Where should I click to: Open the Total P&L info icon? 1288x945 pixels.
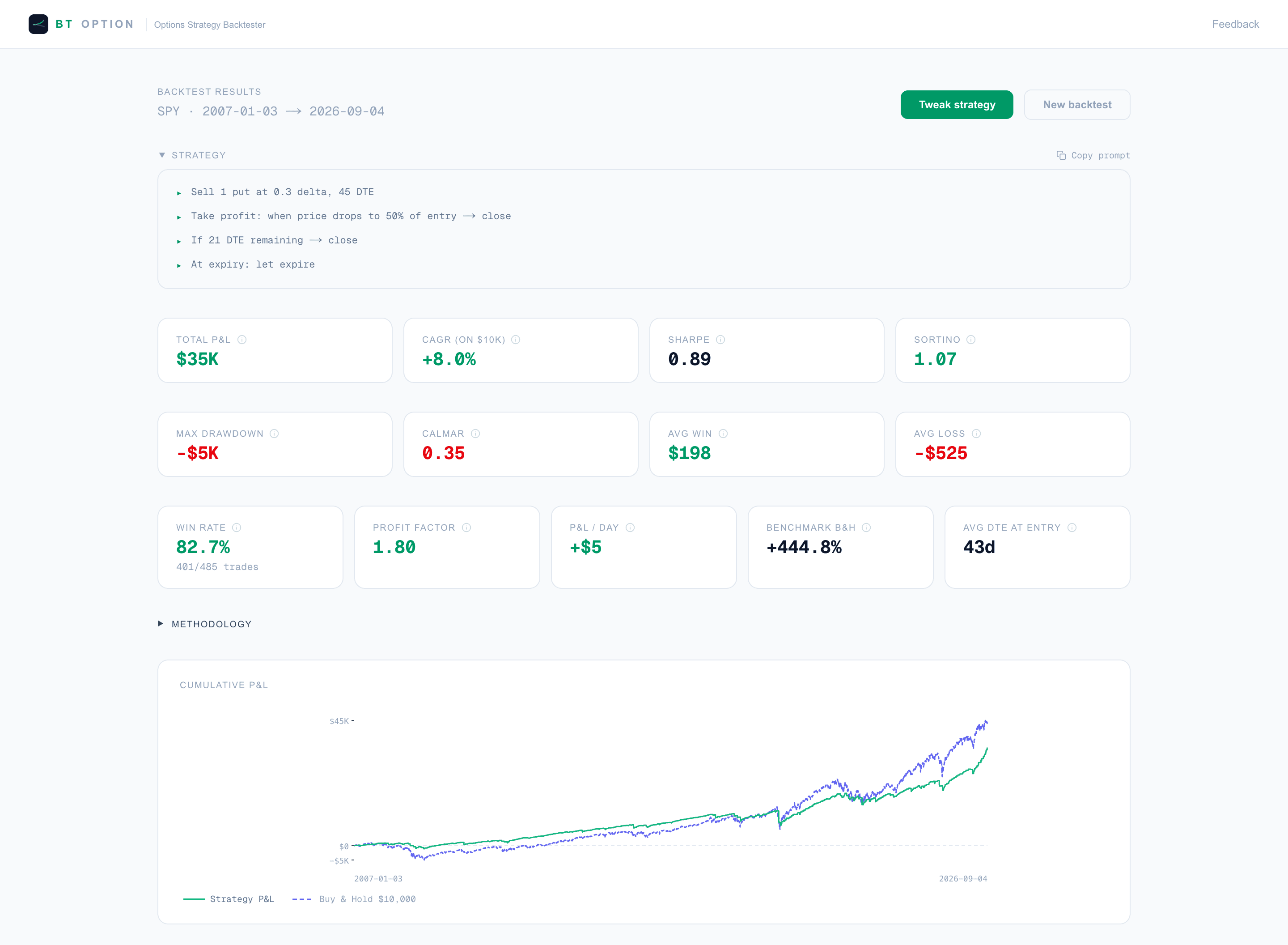(x=242, y=340)
